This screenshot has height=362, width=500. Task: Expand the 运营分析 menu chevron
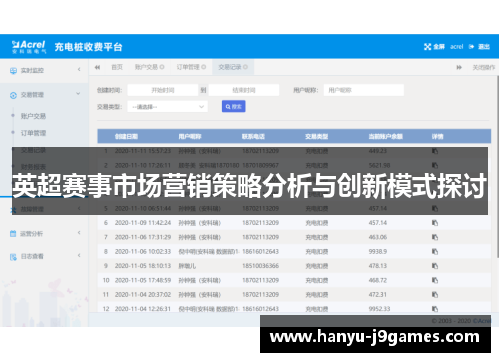[79, 233]
